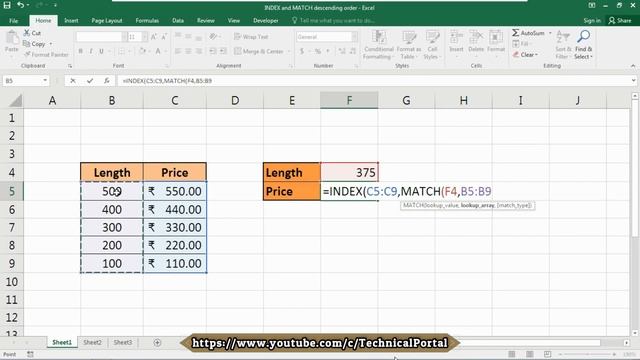Toggle Underline formatting
Viewport: 640px width, 360px height.
[x=101, y=51]
